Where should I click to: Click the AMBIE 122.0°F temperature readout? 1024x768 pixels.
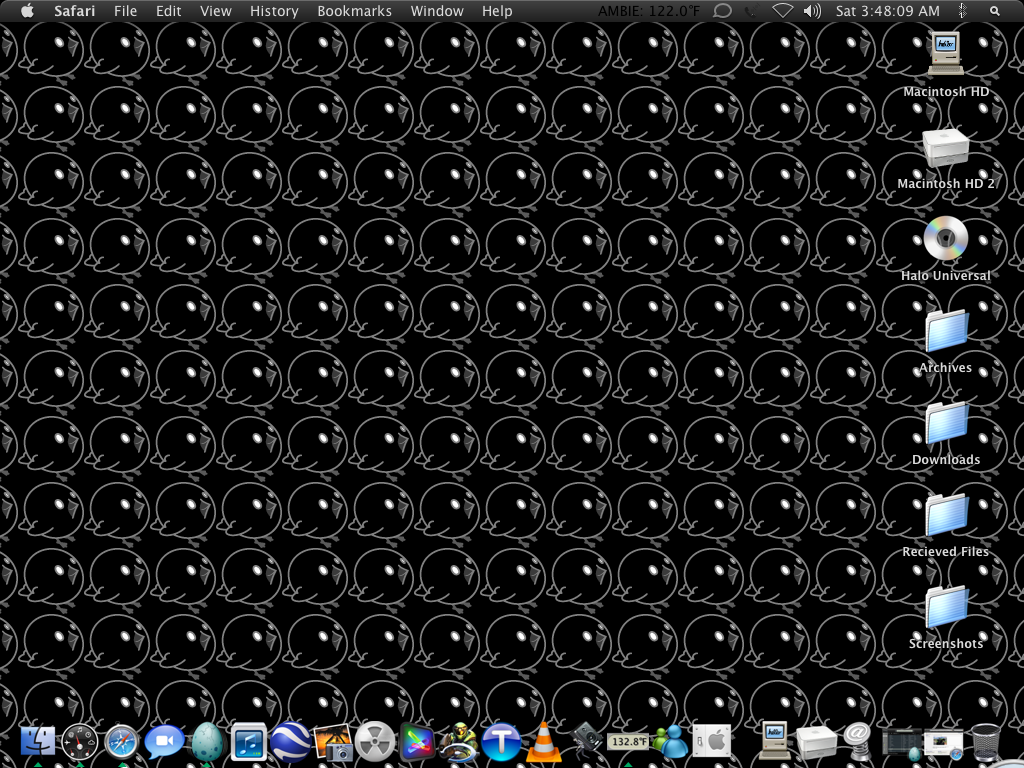click(x=649, y=11)
